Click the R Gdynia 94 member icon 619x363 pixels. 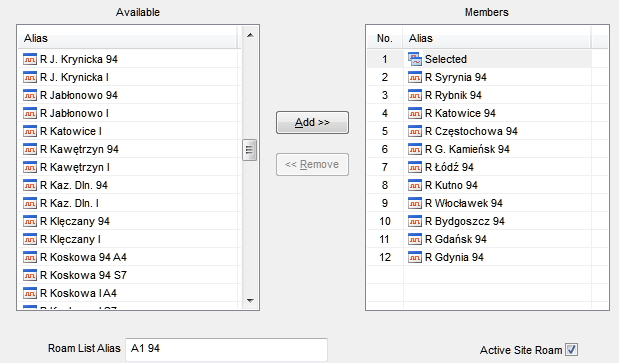pyautogui.click(x=415, y=257)
